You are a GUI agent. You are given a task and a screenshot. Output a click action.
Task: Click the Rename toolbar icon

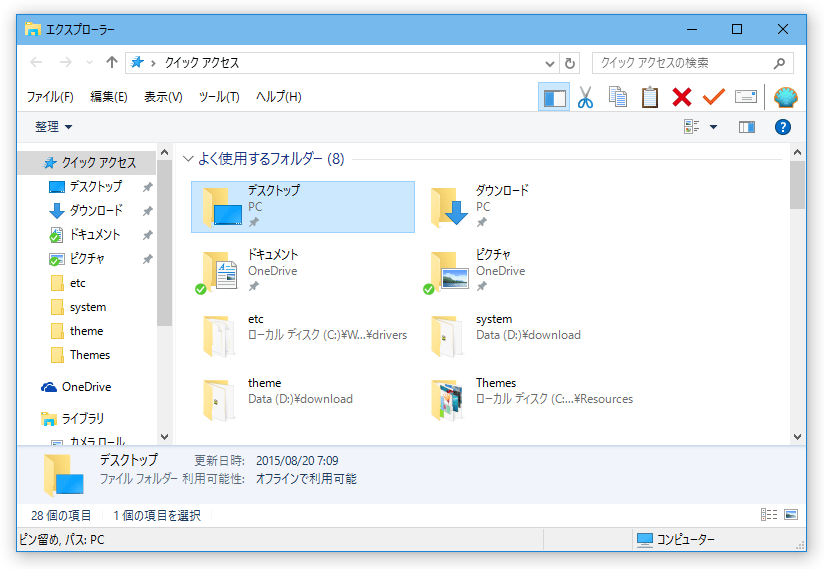(746, 97)
